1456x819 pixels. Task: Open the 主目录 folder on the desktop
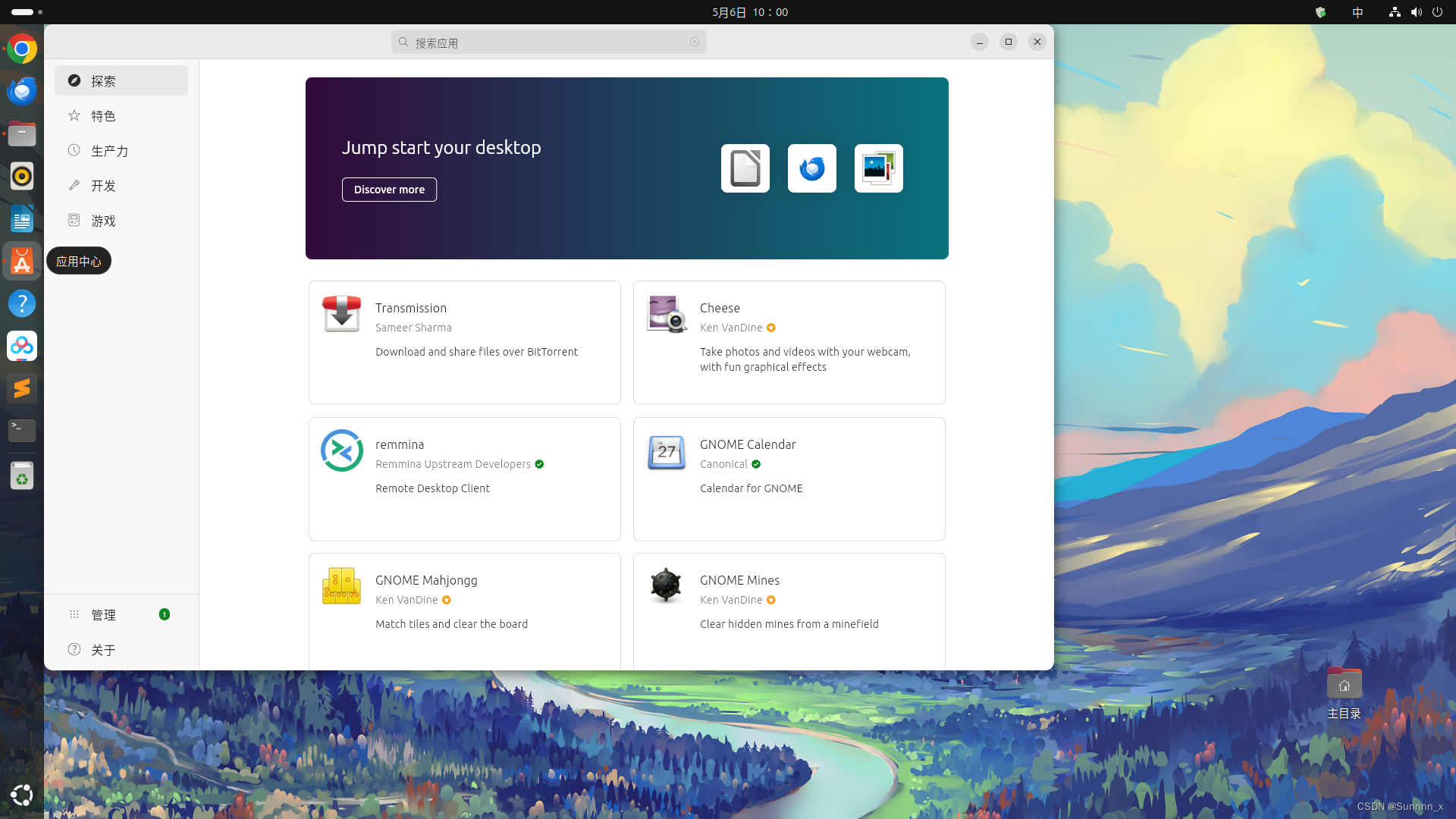pyautogui.click(x=1344, y=683)
